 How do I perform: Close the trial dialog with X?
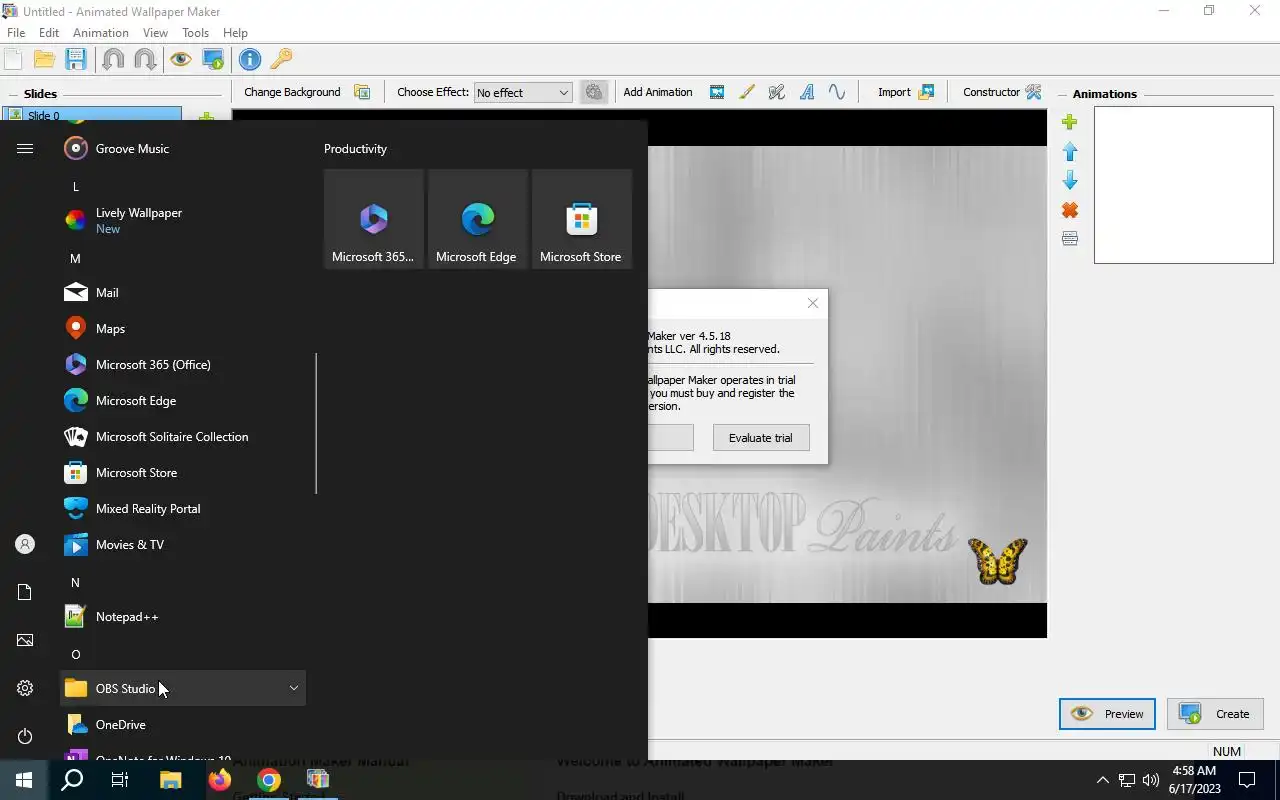pos(813,303)
